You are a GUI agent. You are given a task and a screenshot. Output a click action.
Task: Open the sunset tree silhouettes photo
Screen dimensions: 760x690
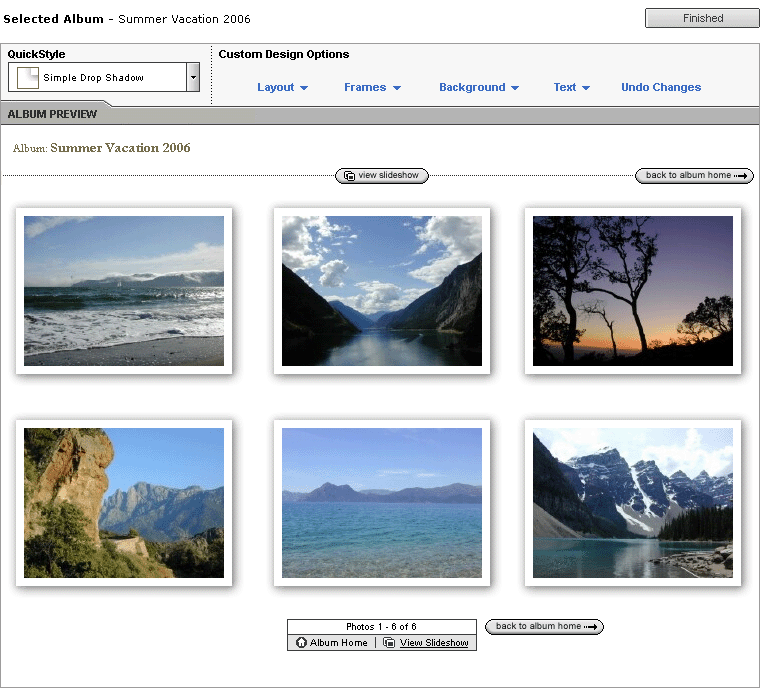[x=633, y=291]
